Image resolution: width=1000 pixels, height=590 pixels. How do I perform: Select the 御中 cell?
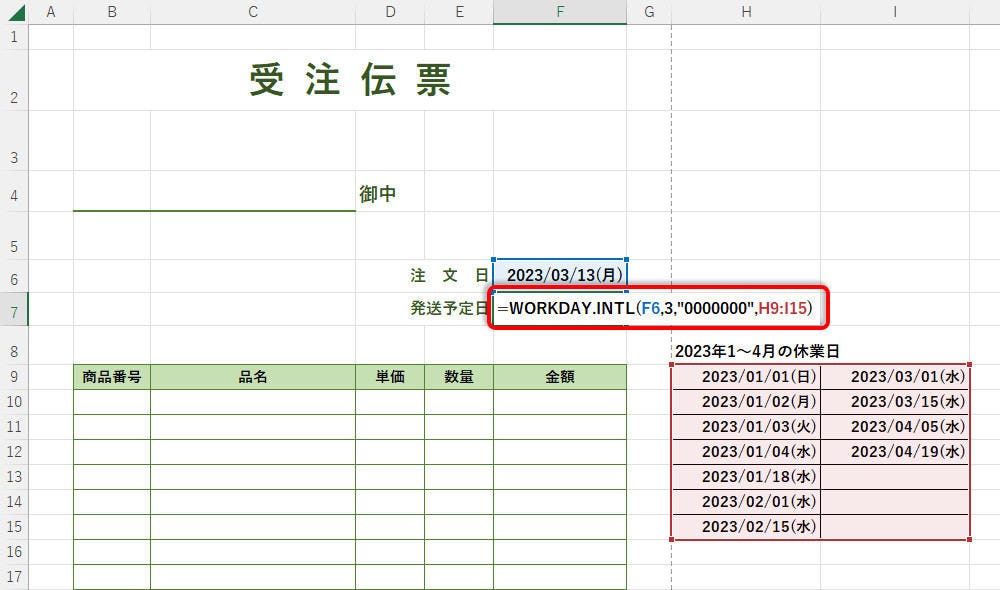point(378,194)
